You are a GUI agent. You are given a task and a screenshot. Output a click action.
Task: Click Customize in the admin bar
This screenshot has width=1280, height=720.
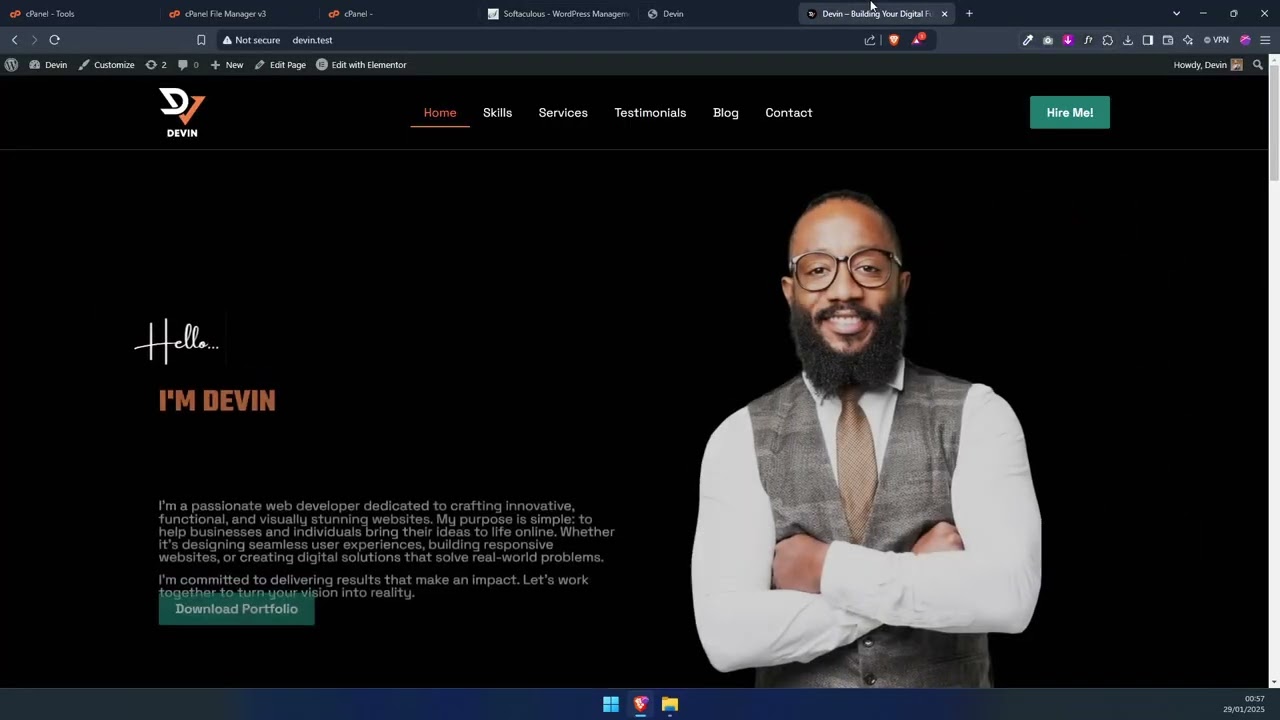pos(106,65)
